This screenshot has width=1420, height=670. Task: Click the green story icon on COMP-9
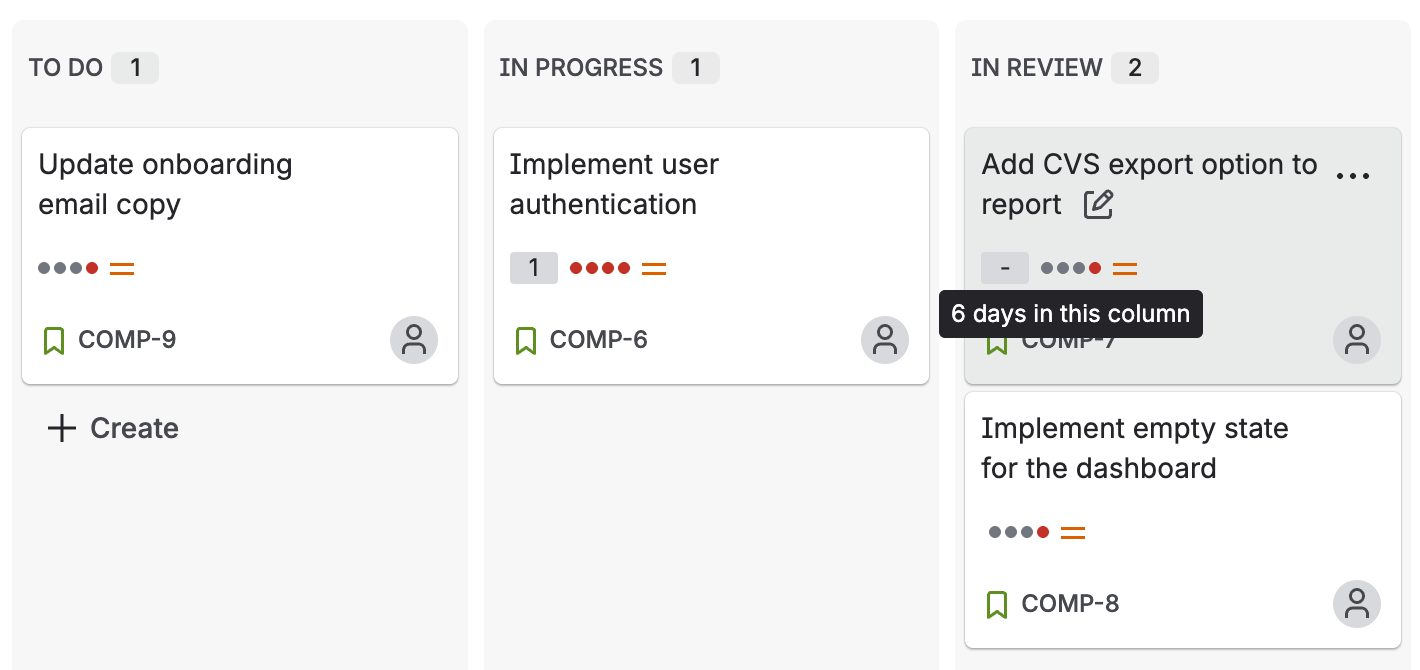[53, 340]
